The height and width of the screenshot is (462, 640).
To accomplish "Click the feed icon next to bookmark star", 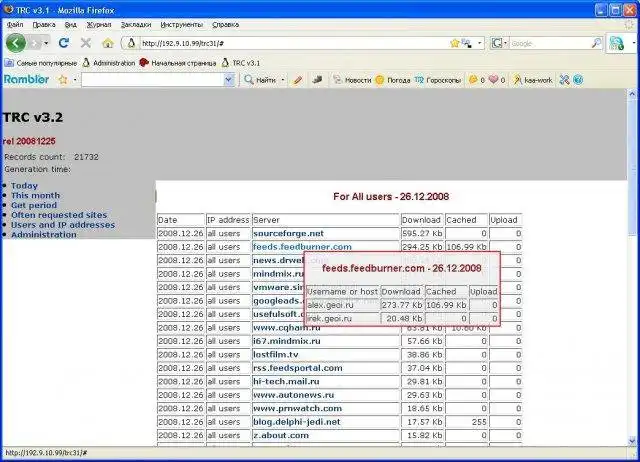I will click(466, 43).
